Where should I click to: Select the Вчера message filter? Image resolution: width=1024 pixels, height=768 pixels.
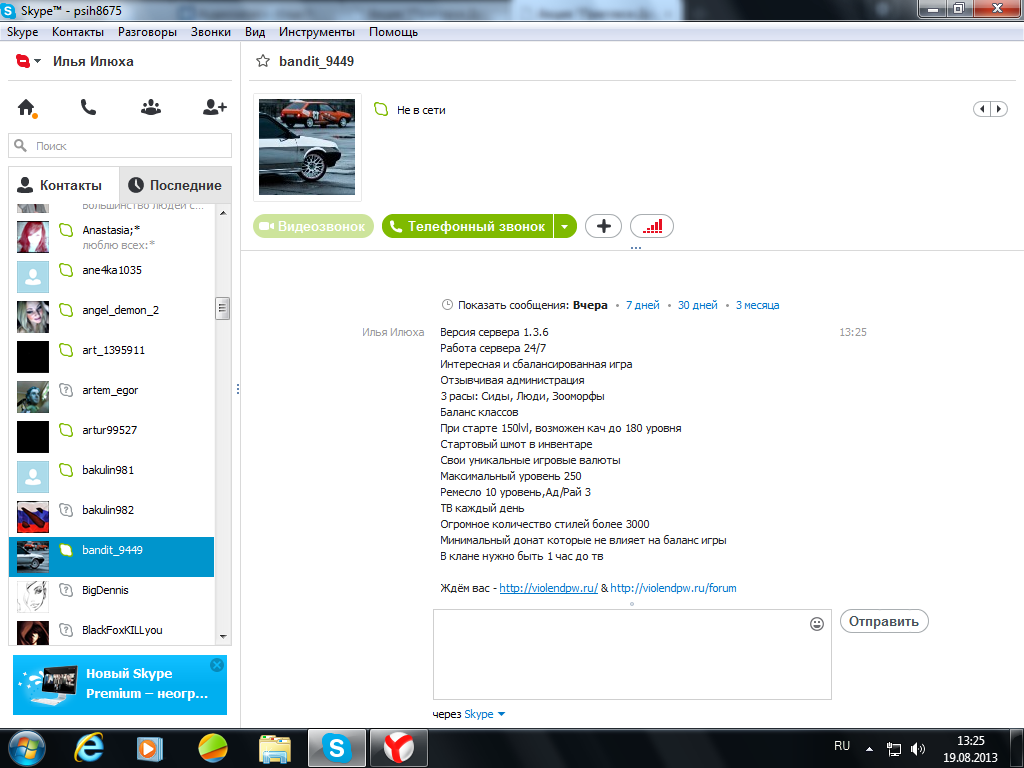point(590,305)
